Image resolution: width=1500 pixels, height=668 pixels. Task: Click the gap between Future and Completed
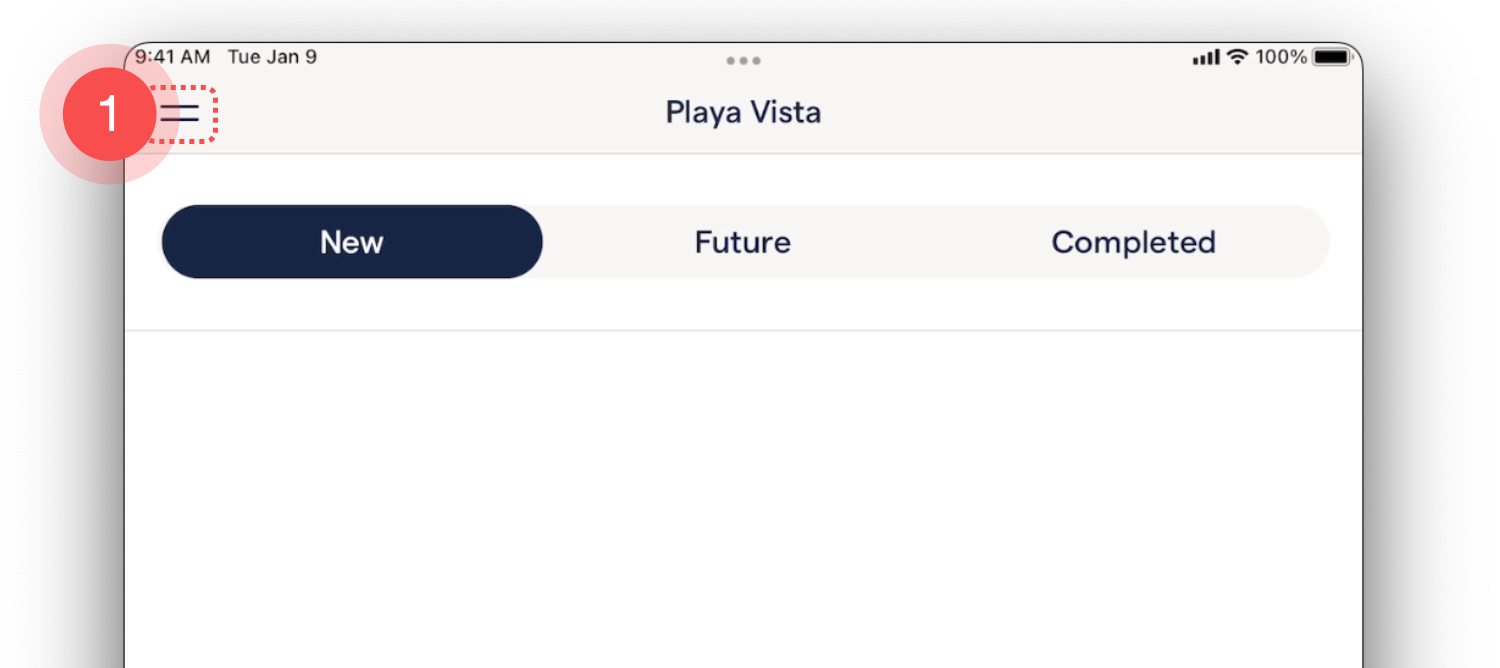[920, 242]
